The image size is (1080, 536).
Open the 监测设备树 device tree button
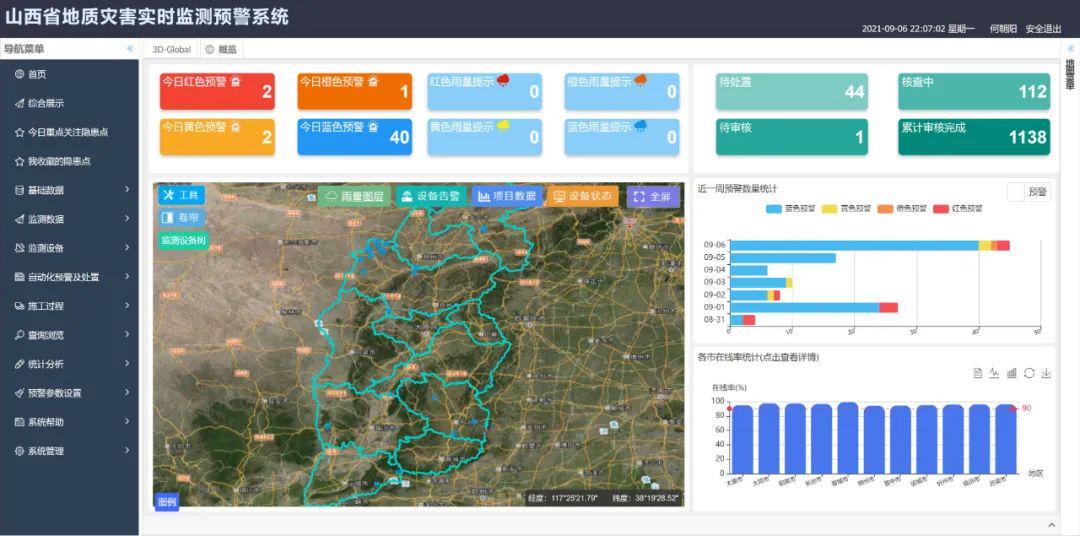pos(183,240)
